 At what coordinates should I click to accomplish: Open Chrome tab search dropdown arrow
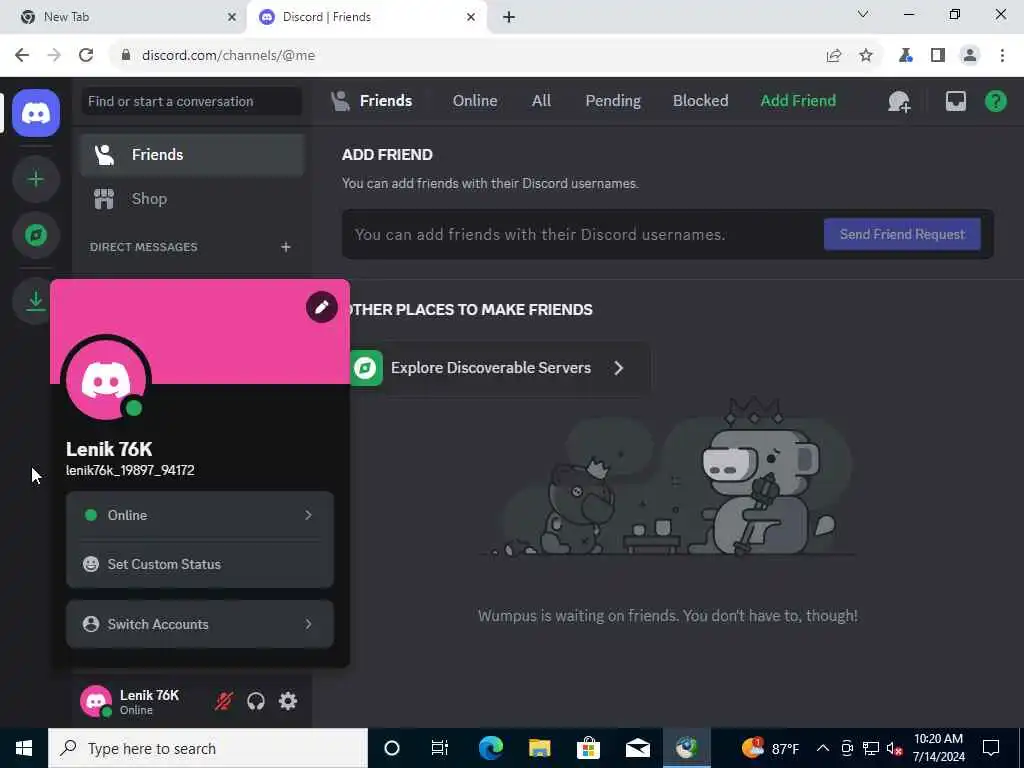pos(863,14)
